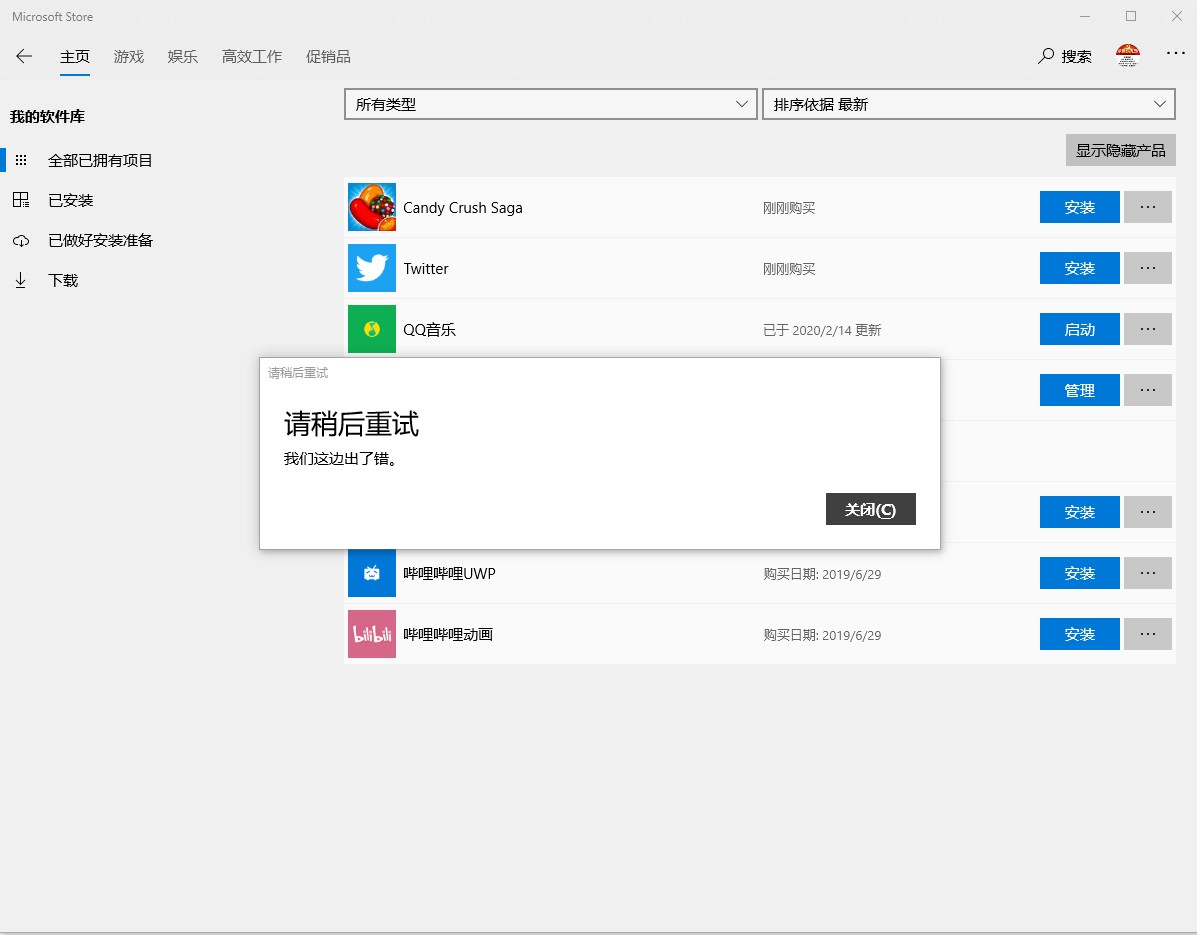Switch to the 促销品 tab
Image resolution: width=1197 pixels, height=935 pixels.
(328, 56)
